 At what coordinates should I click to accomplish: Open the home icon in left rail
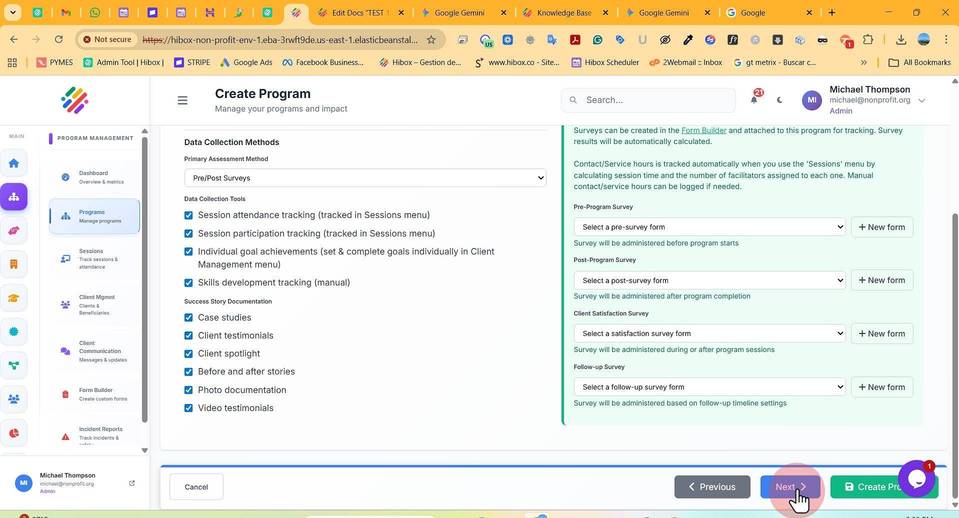point(13,163)
